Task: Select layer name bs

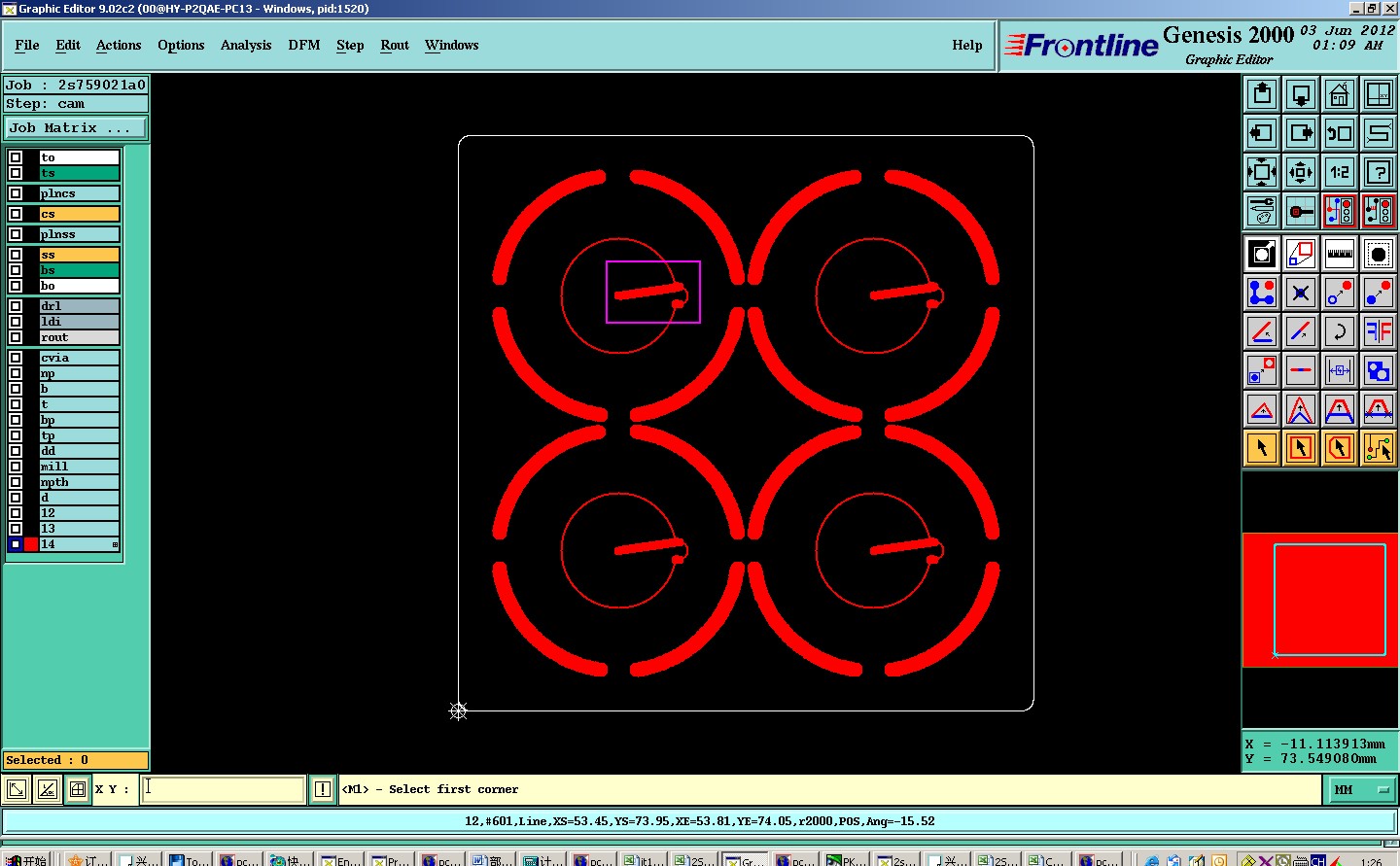Action: [79, 270]
